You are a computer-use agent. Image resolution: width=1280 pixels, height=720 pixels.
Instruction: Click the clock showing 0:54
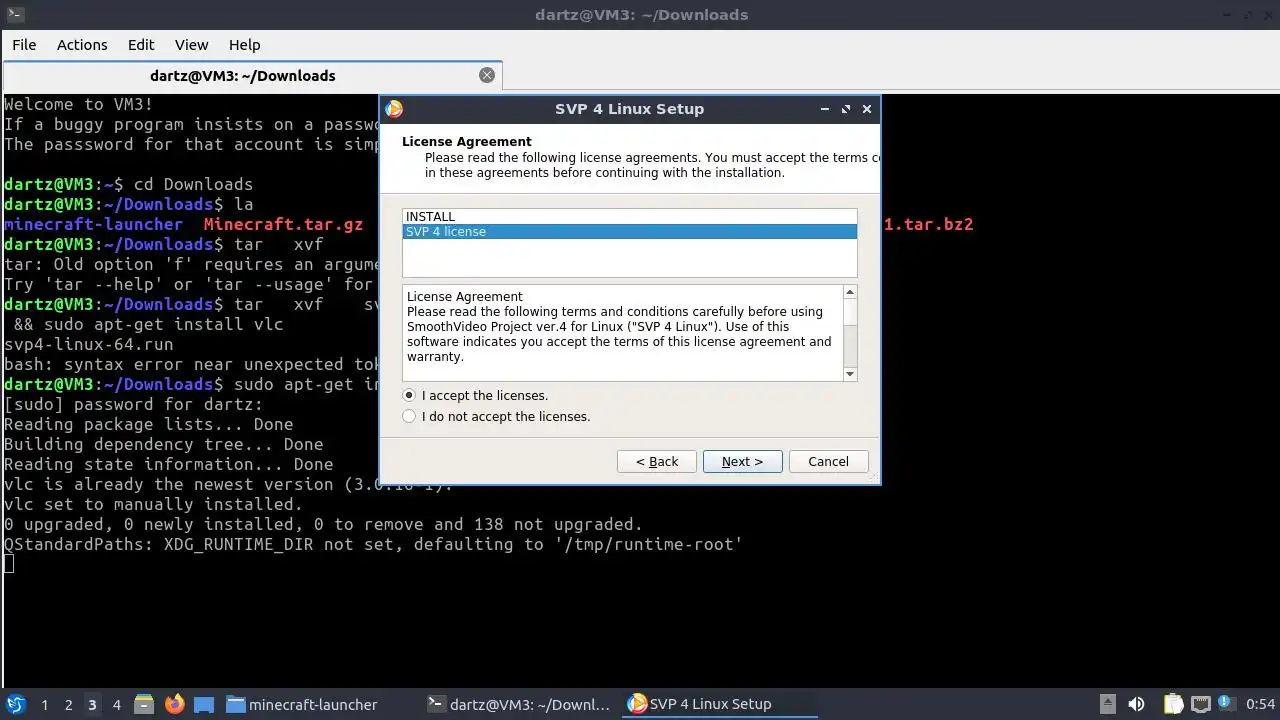pyautogui.click(x=1260, y=704)
